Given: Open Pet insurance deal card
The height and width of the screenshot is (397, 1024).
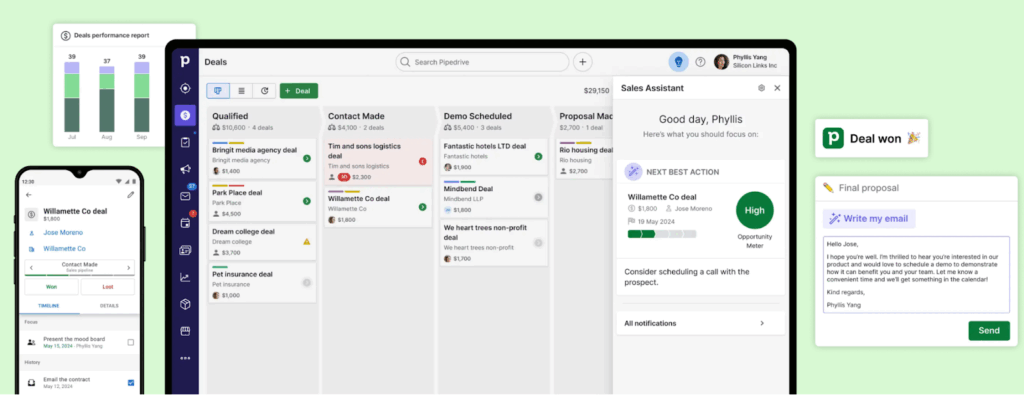Looking at the screenshot, I should [x=263, y=282].
